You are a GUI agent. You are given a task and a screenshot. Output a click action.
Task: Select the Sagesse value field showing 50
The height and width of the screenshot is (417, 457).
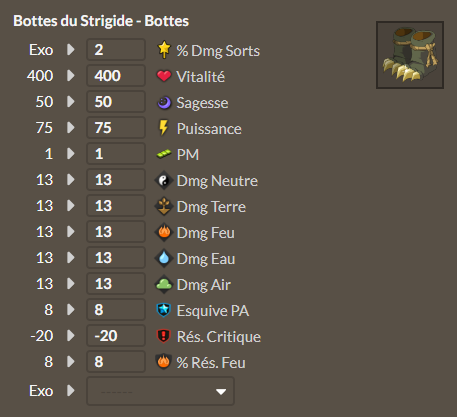(x=116, y=102)
